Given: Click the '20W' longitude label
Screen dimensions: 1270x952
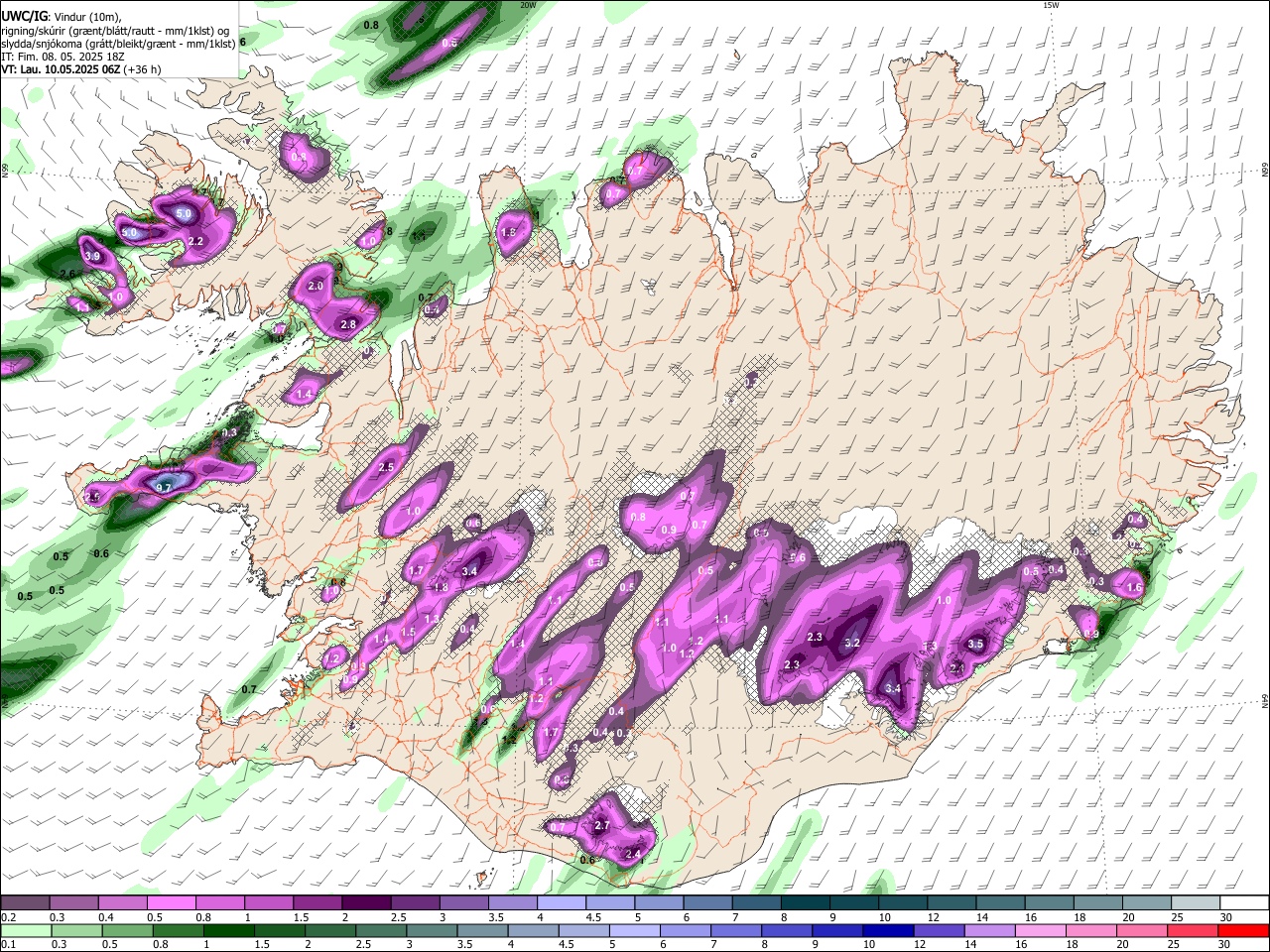Looking at the screenshot, I should (528, 5).
